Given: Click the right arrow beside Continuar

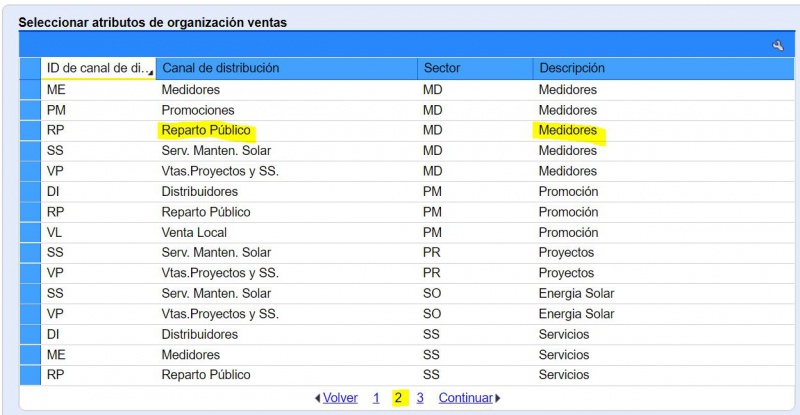Looking at the screenshot, I should (x=498, y=398).
